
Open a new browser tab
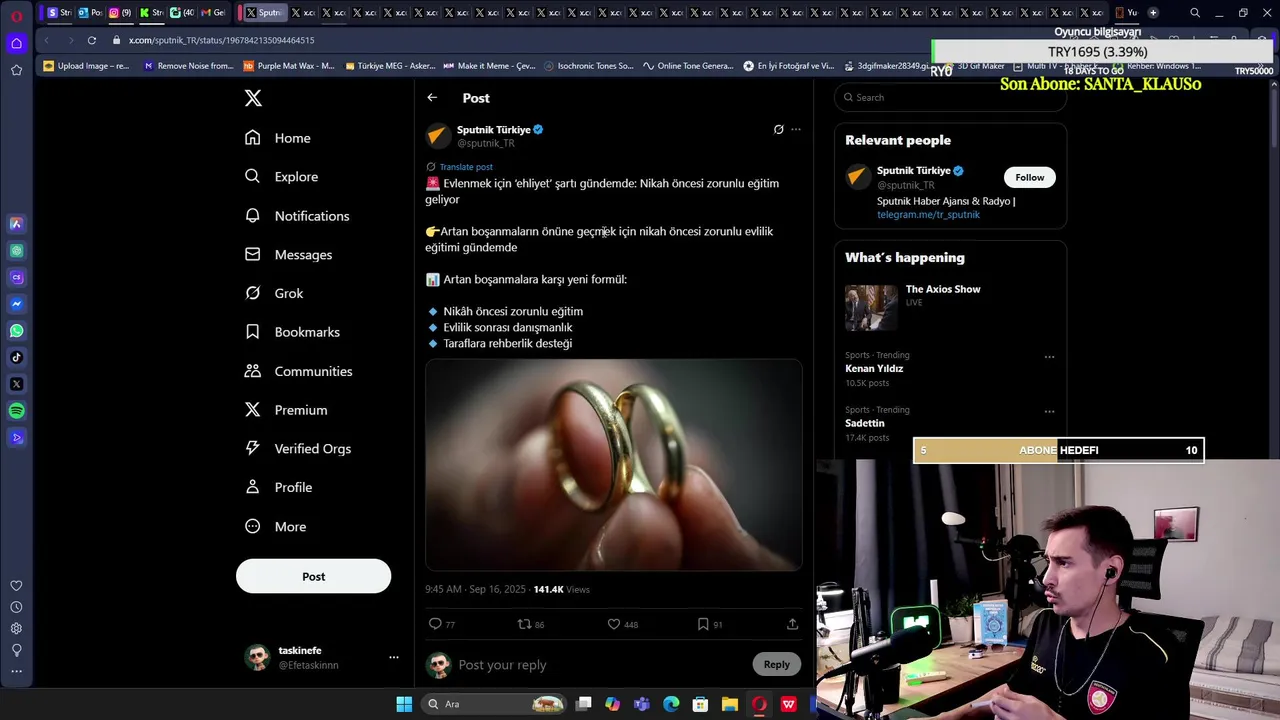pyautogui.click(x=1153, y=13)
